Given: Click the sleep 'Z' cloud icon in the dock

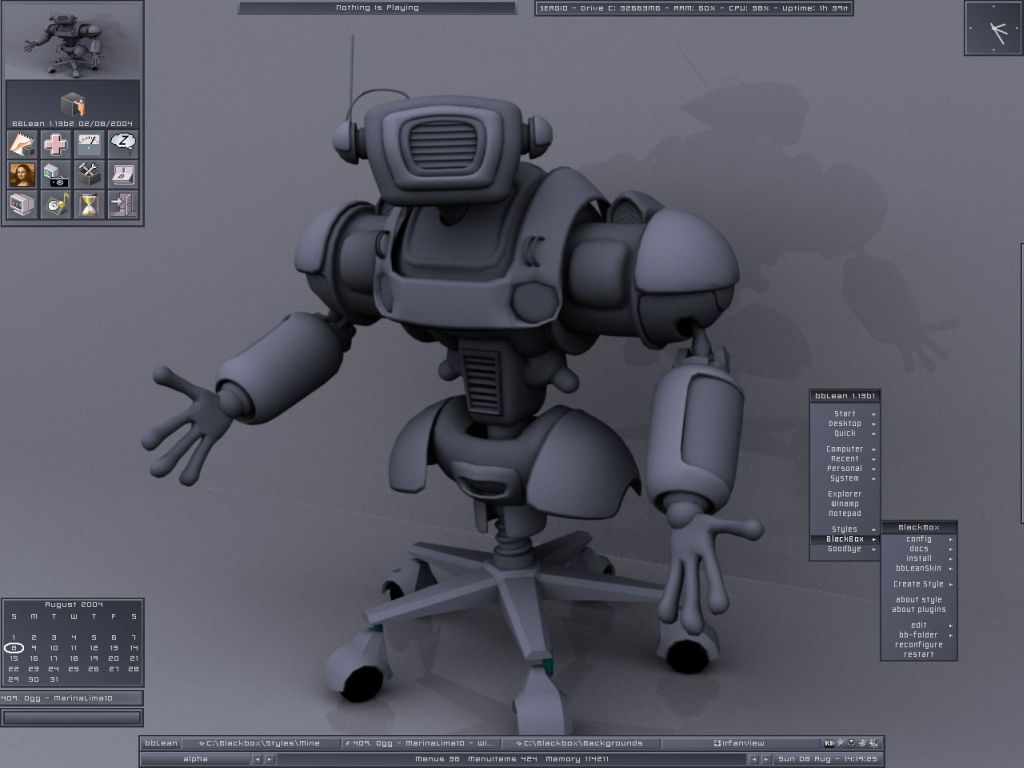Looking at the screenshot, I should 121,145.
